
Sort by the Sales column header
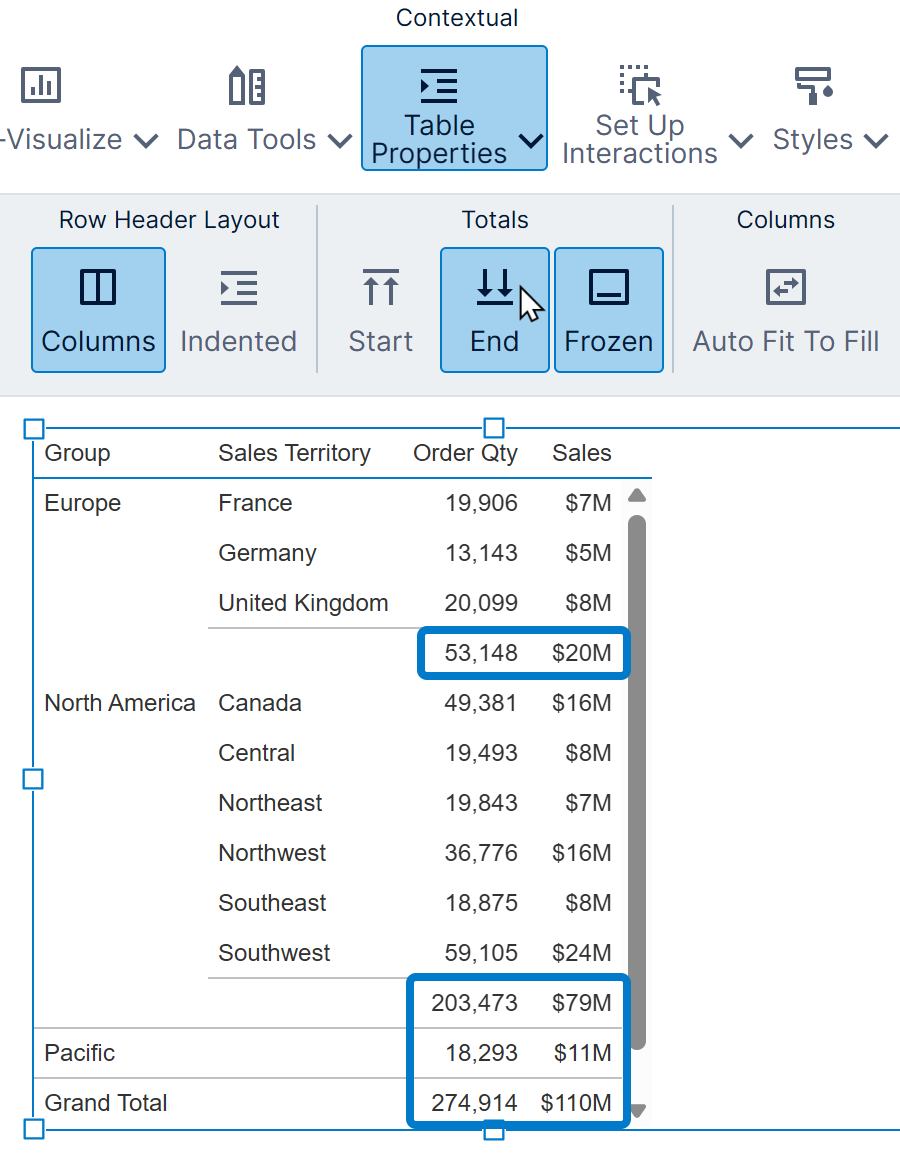point(581,452)
